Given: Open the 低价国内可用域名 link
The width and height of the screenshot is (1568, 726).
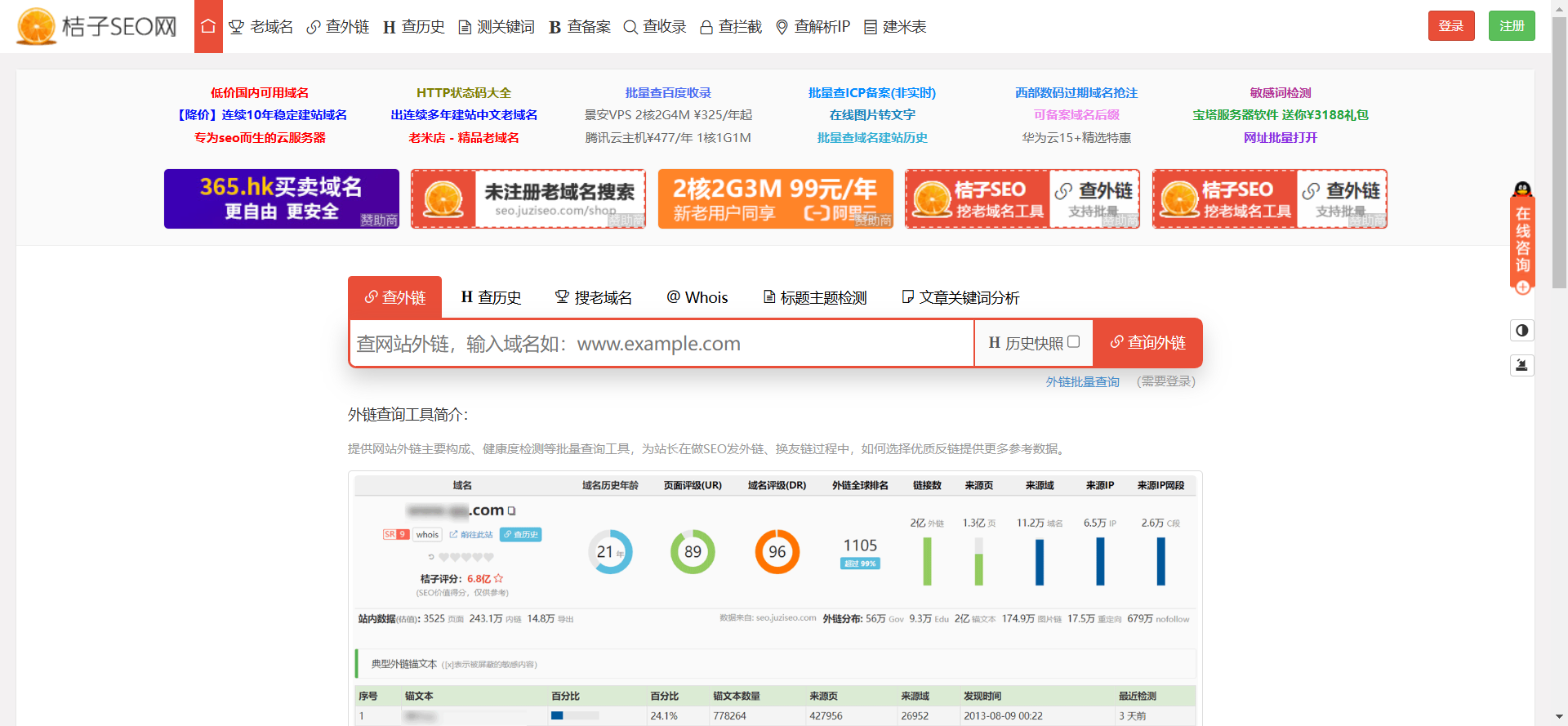Looking at the screenshot, I should 260,93.
